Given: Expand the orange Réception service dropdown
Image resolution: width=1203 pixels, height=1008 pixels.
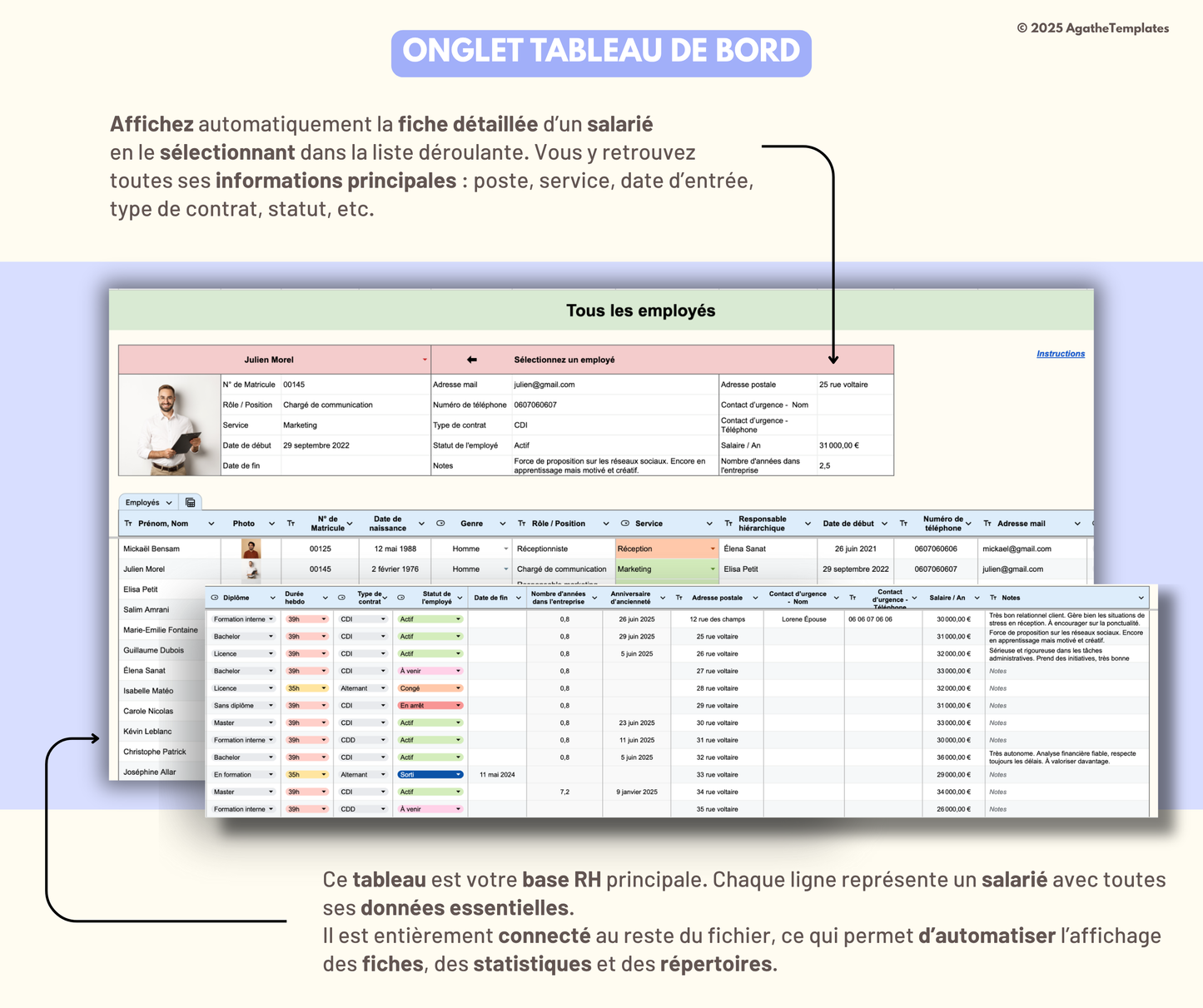Looking at the screenshot, I should coord(712,549).
